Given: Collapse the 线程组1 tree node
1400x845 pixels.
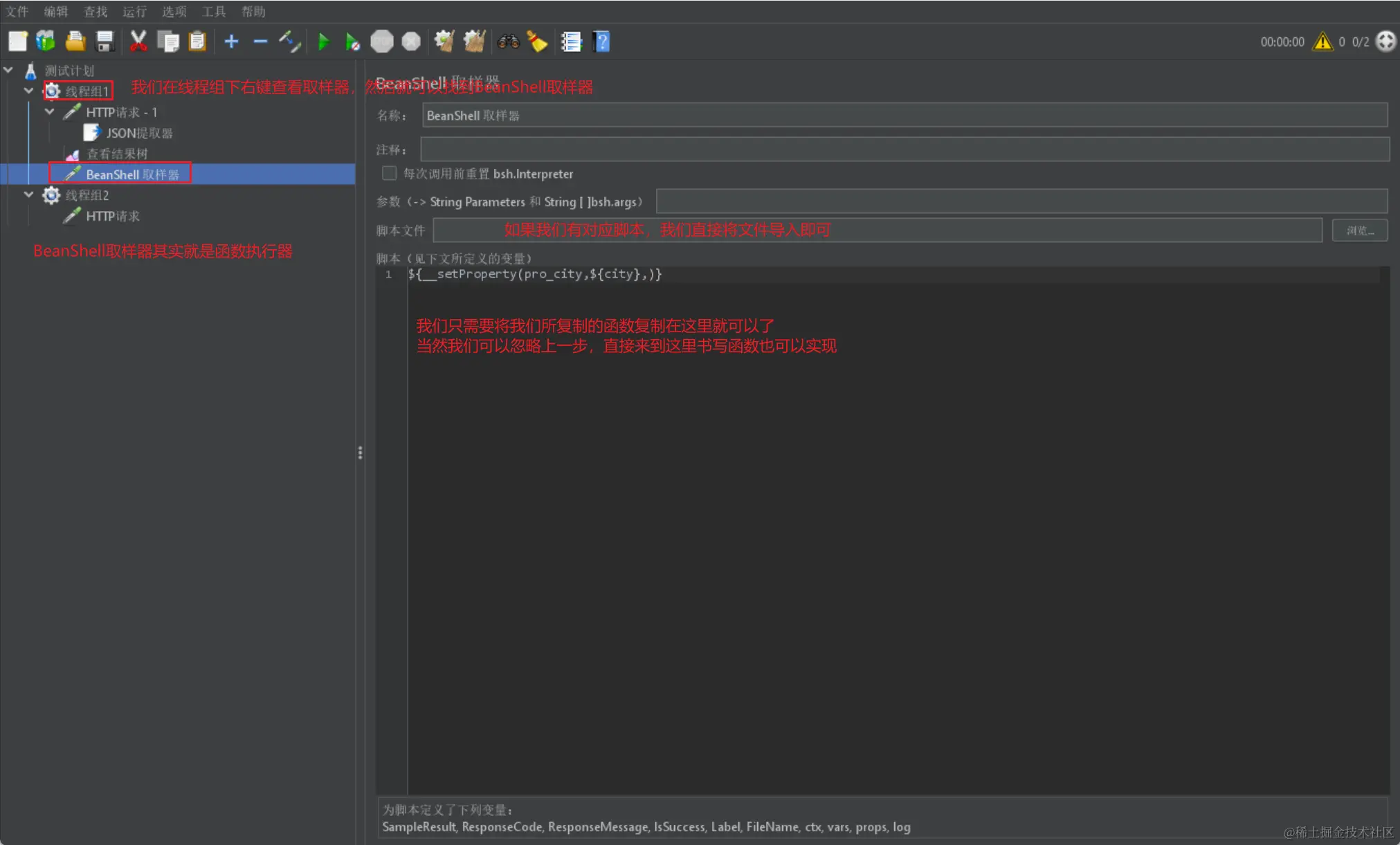Looking at the screenshot, I should point(28,91).
